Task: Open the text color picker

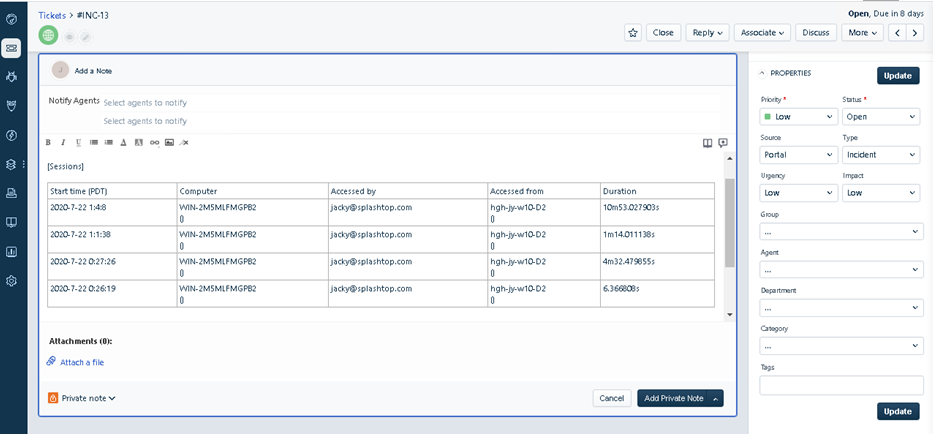Action: (124, 143)
